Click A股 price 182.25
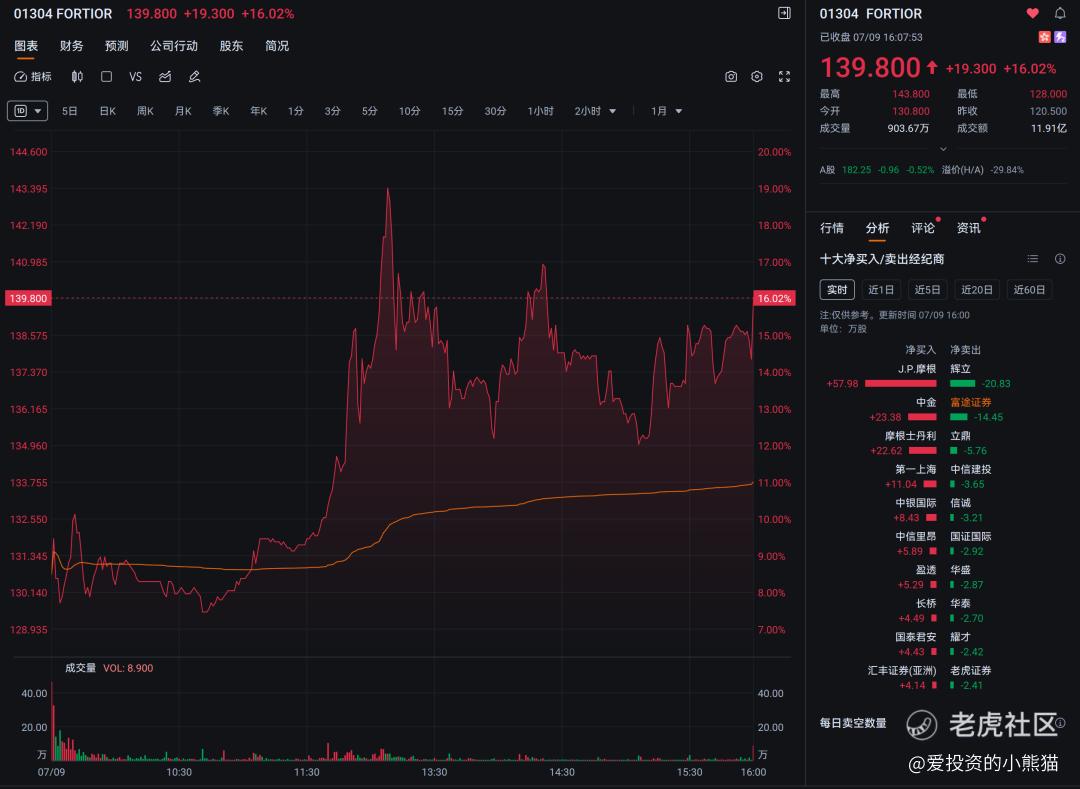 (856, 170)
